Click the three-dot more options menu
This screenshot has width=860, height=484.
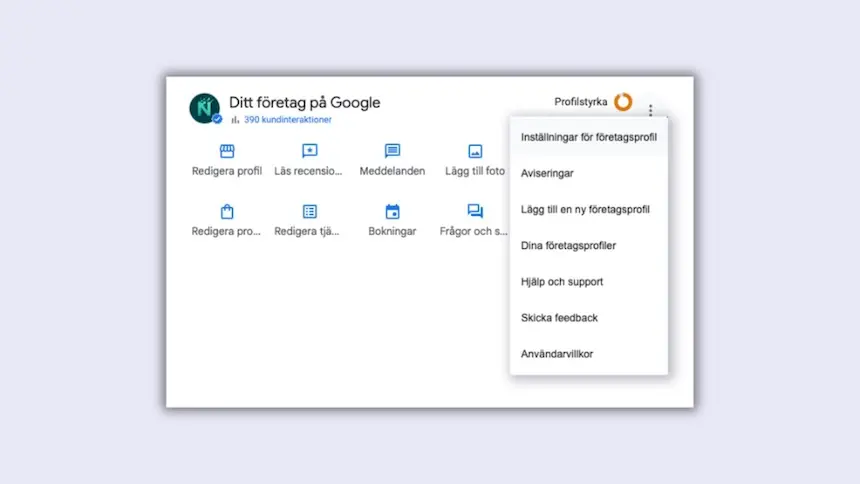coord(650,110)
